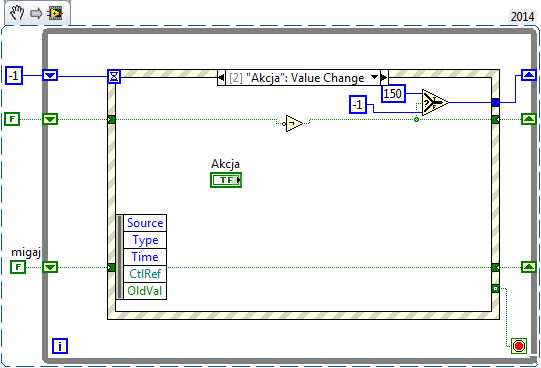
Task: Open the event case selector dropdown arrow
Action: 374,77
